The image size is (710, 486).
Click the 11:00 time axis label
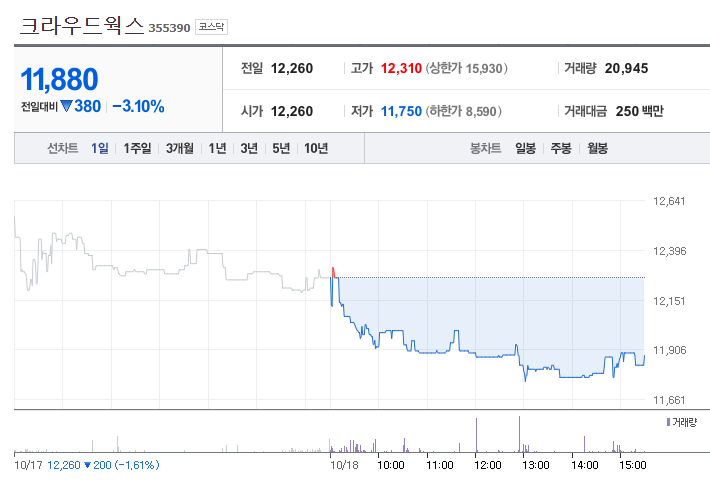point(440,465)
